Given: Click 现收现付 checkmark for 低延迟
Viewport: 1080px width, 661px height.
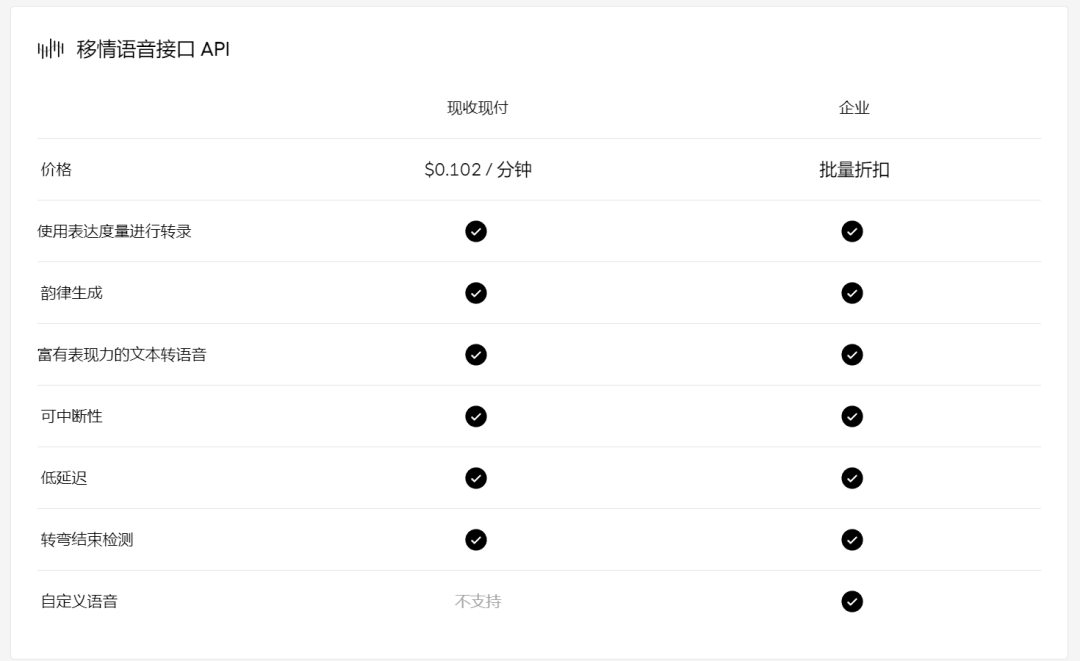Looking at the screenshot, I should point(476,478).
